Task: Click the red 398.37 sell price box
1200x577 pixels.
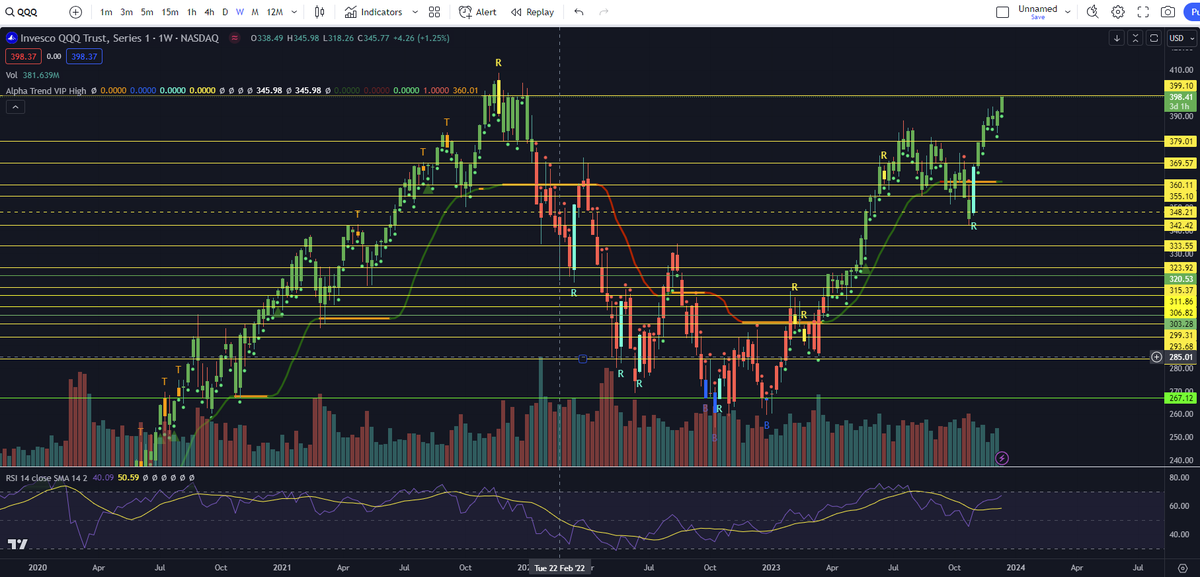Action: click(x=22, y=57)
